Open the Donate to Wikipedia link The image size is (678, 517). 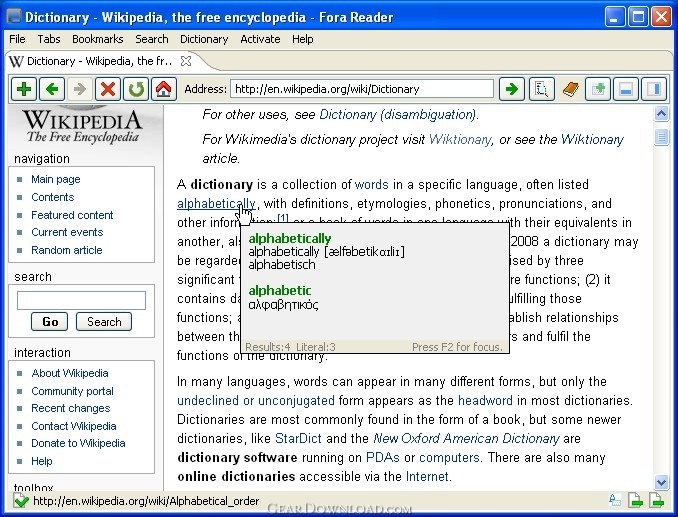point(78,443)
